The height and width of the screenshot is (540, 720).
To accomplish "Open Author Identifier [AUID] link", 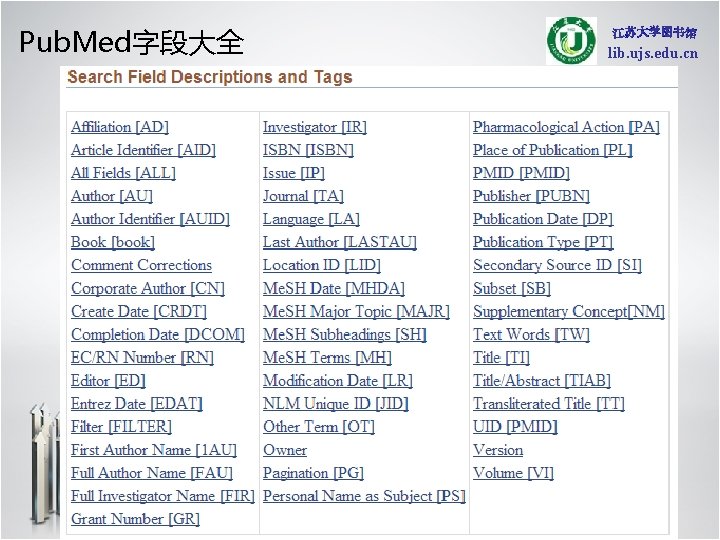I will 150,219.
